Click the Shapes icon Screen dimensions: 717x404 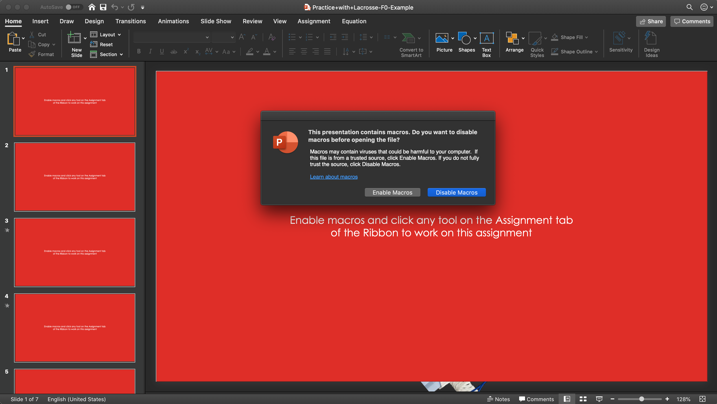click(x=465, y=38)
